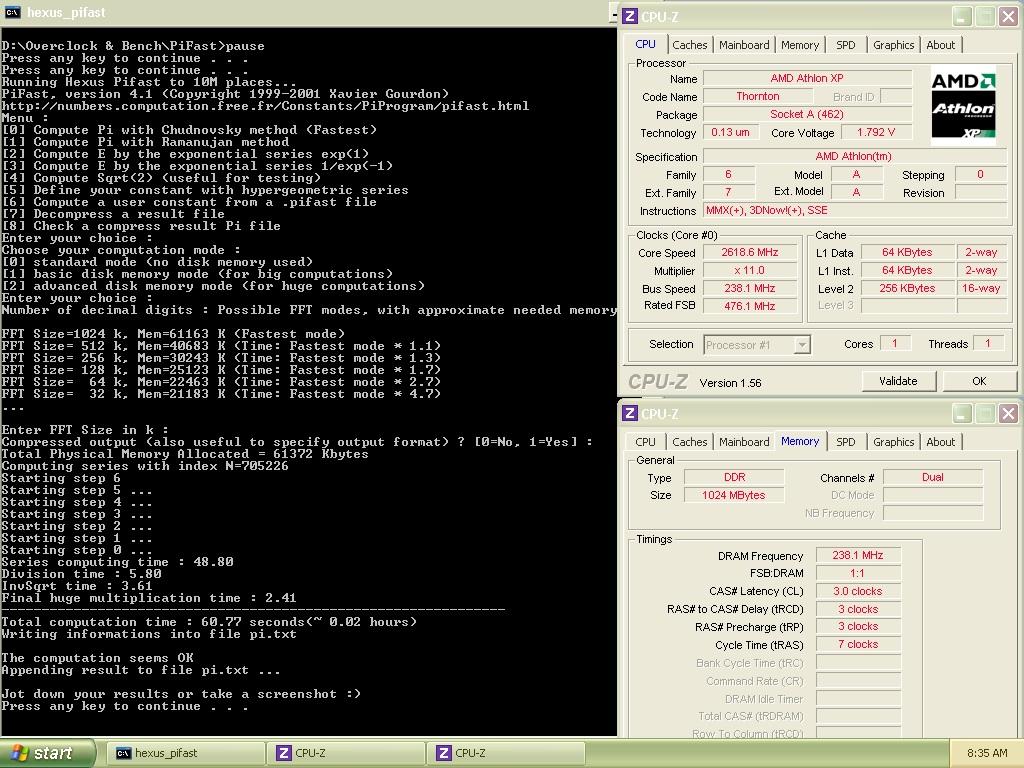Click the memory Type value DDR
Image resolution: width=1024 pixels, height=768 pixels.
coord(734,477)
